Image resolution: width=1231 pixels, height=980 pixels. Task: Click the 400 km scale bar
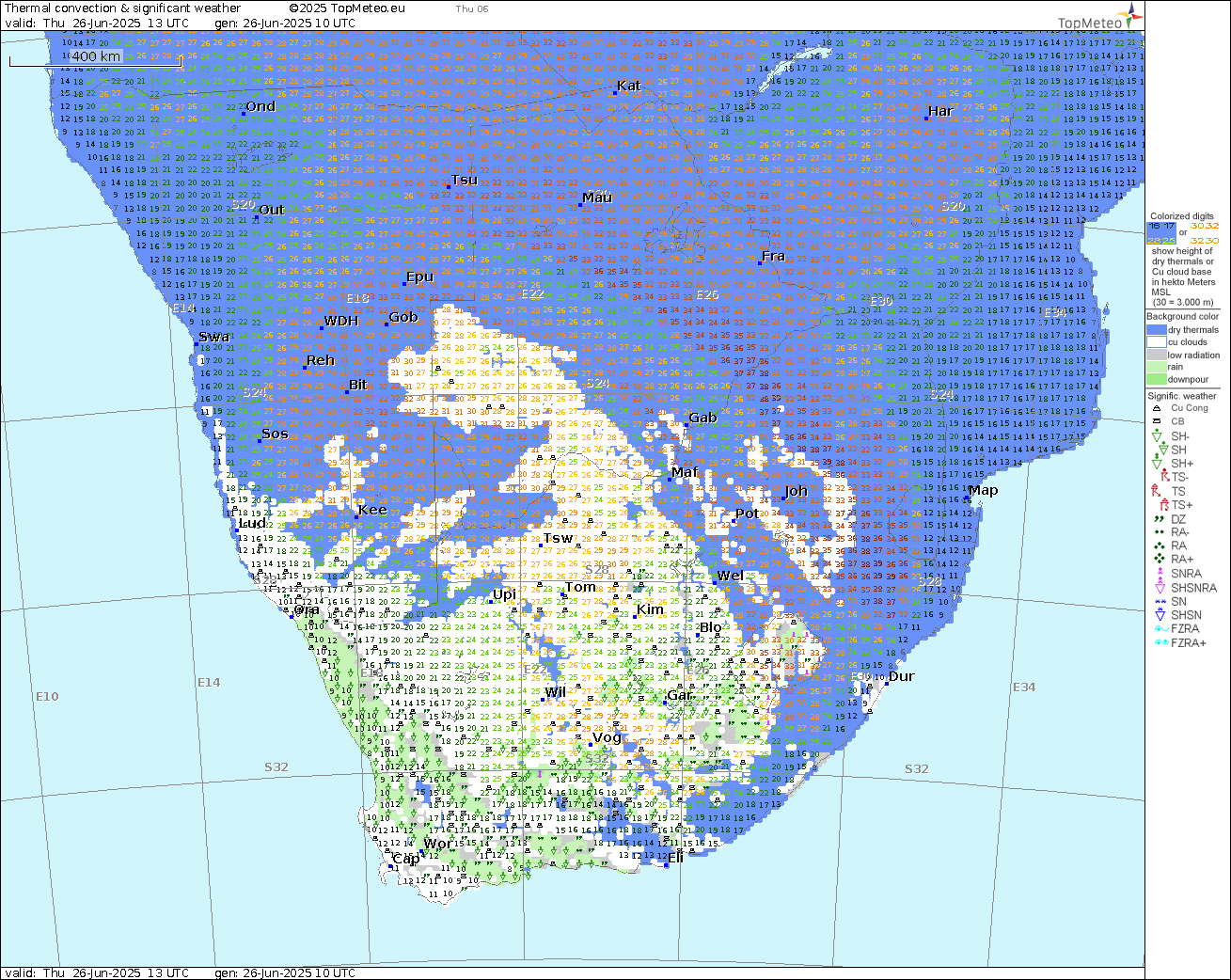tap(96, 59)
